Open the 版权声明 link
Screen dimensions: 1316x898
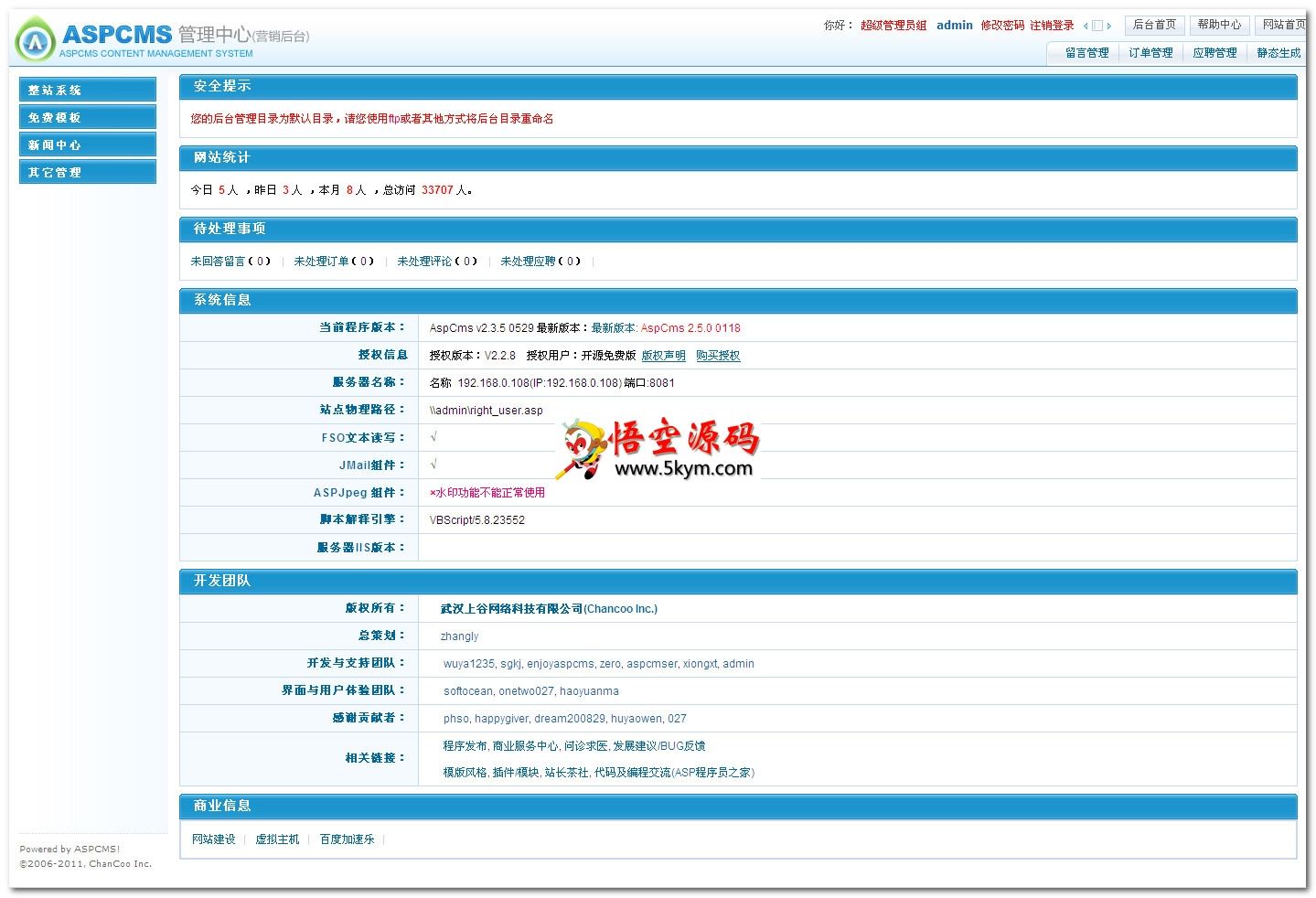click(663, 356)
